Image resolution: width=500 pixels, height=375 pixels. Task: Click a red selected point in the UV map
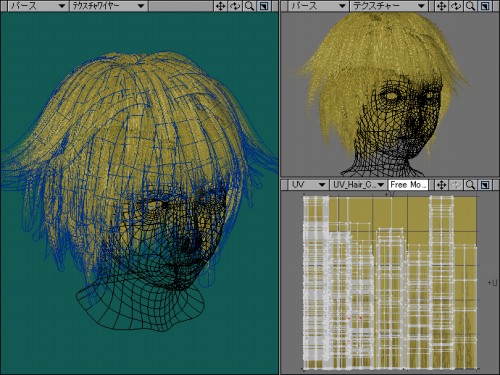360,318
